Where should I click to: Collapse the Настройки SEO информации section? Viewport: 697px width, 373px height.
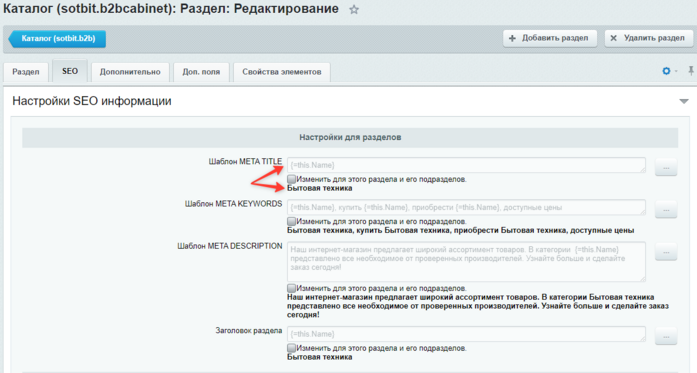[x=684, y=101]
